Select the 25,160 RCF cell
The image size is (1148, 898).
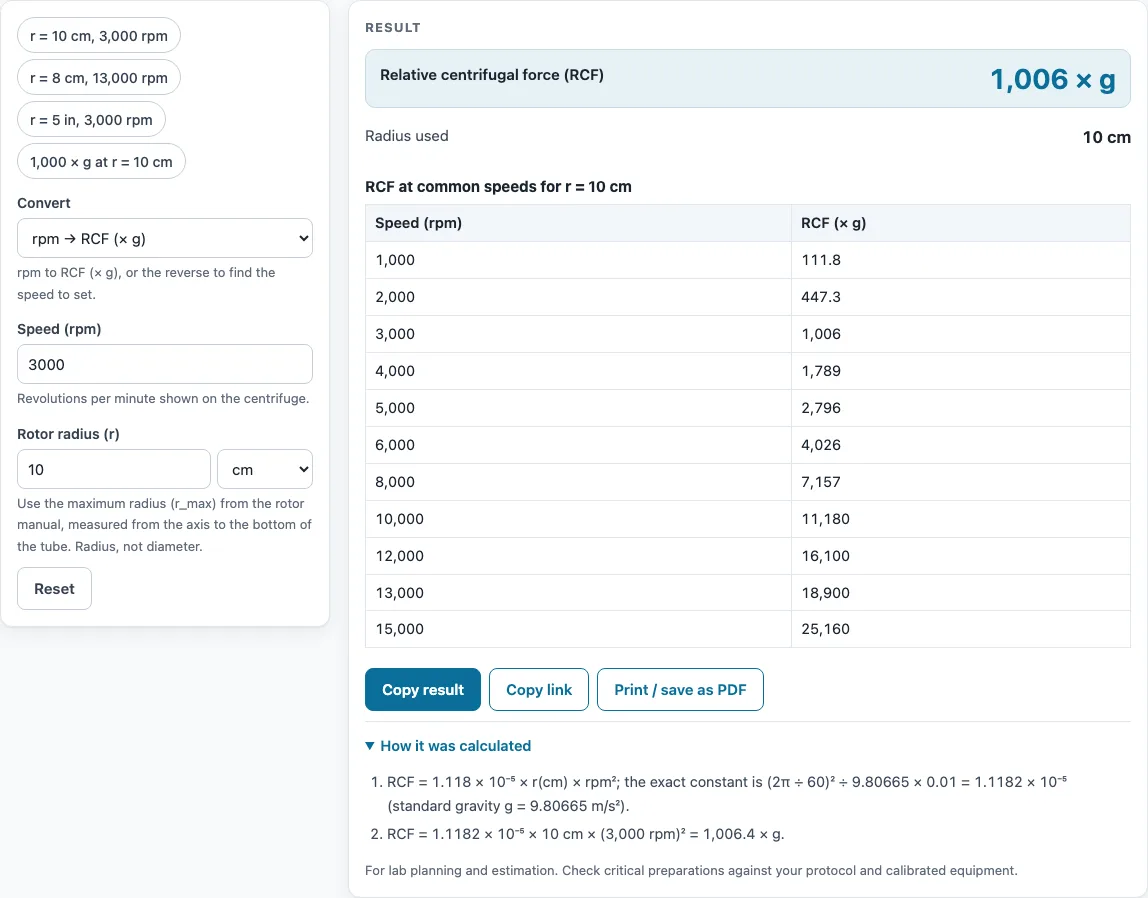(x=961, y=629)
